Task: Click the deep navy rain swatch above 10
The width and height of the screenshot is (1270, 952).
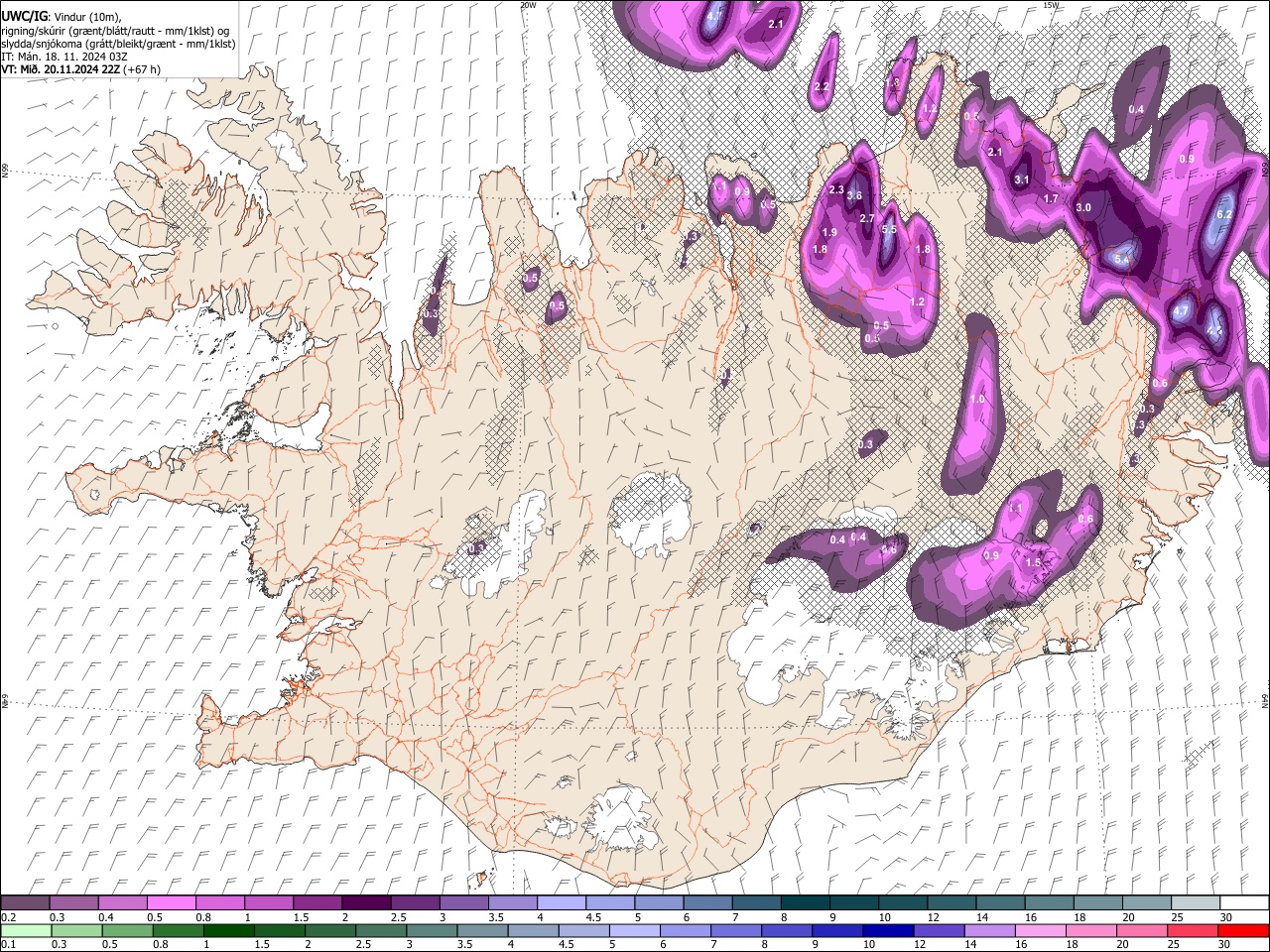Action: pos(888,930)
